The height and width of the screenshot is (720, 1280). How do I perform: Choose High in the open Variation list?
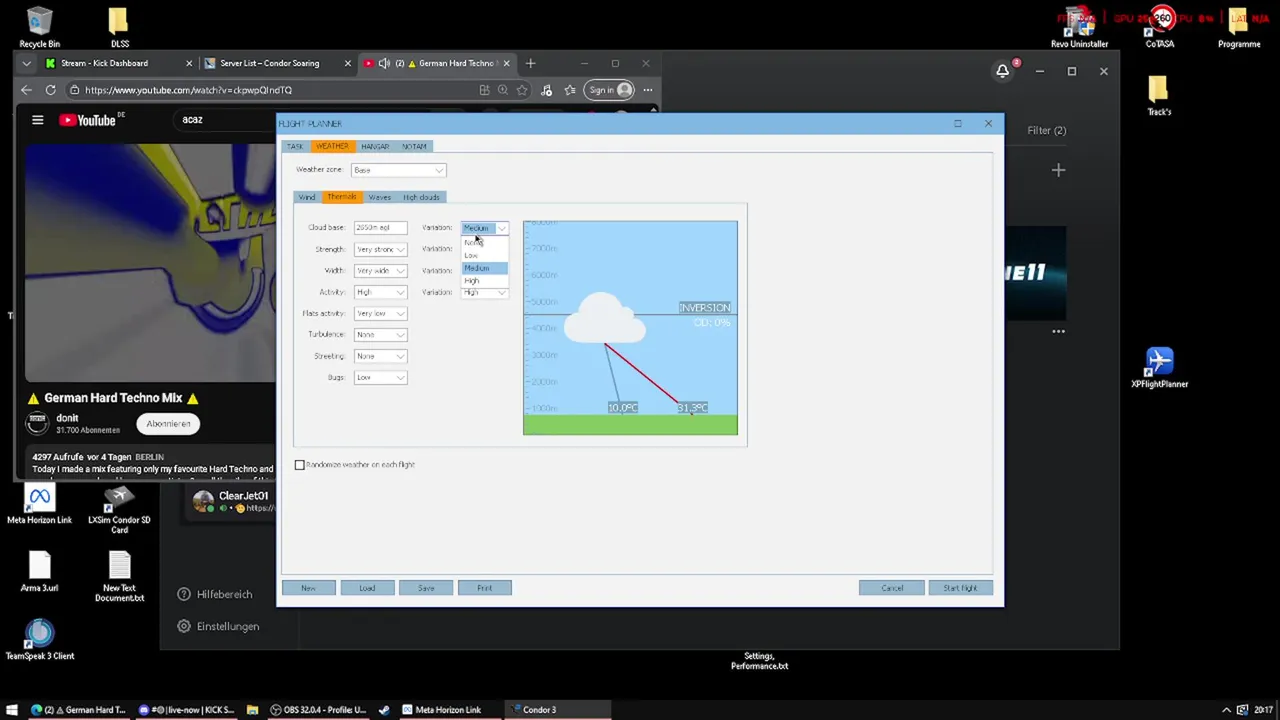[485, 281]
